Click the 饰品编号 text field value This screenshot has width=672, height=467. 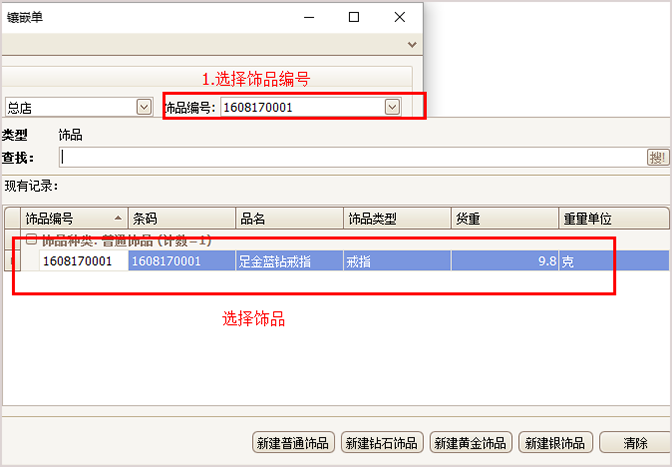303,107
